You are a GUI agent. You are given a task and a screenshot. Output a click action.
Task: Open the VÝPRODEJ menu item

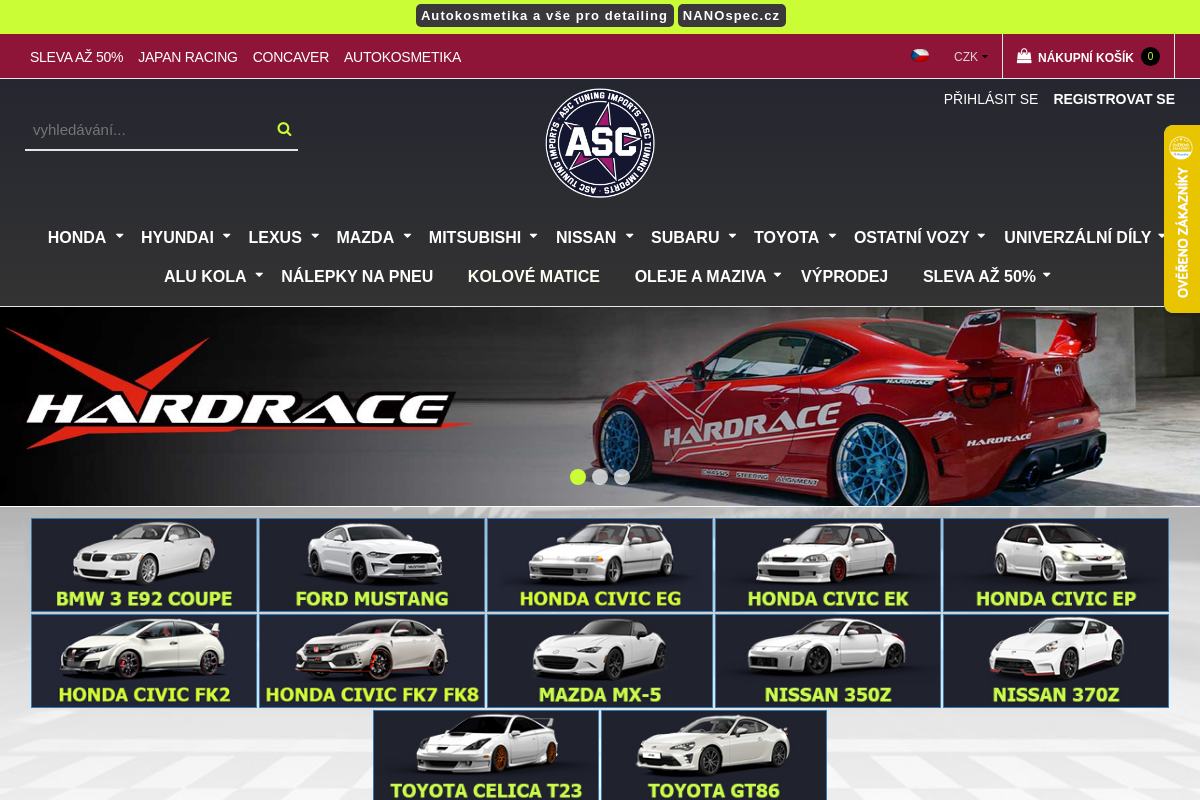coord(844,276)
